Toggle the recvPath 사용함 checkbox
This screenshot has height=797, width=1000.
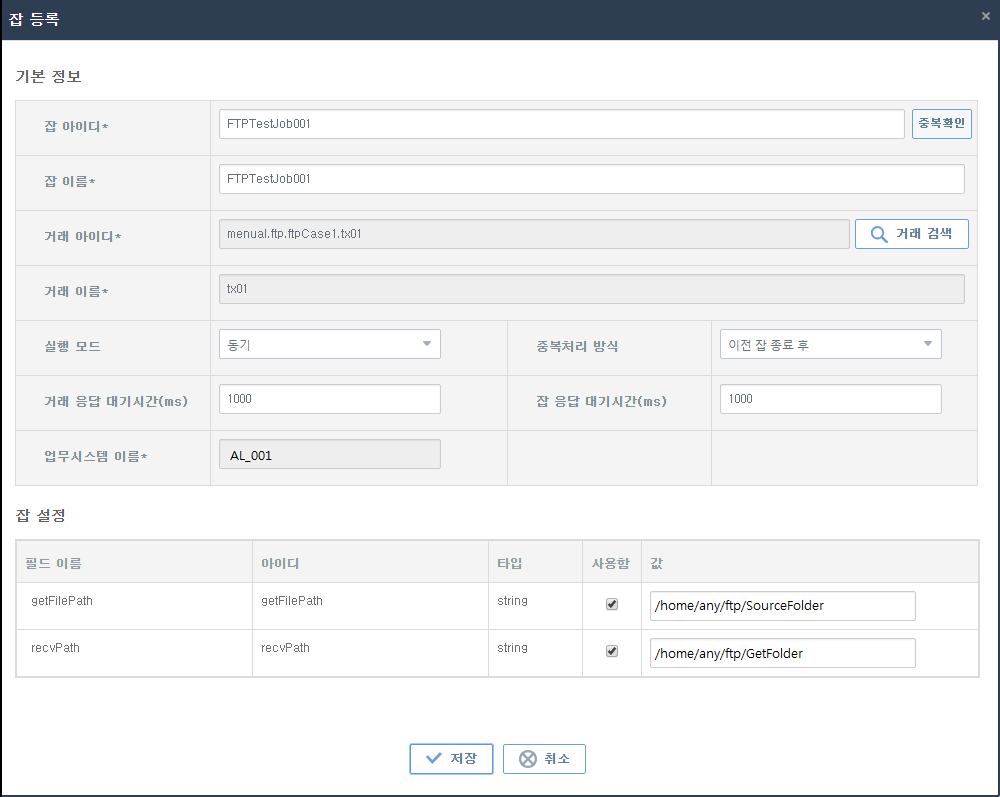(612, 651)
